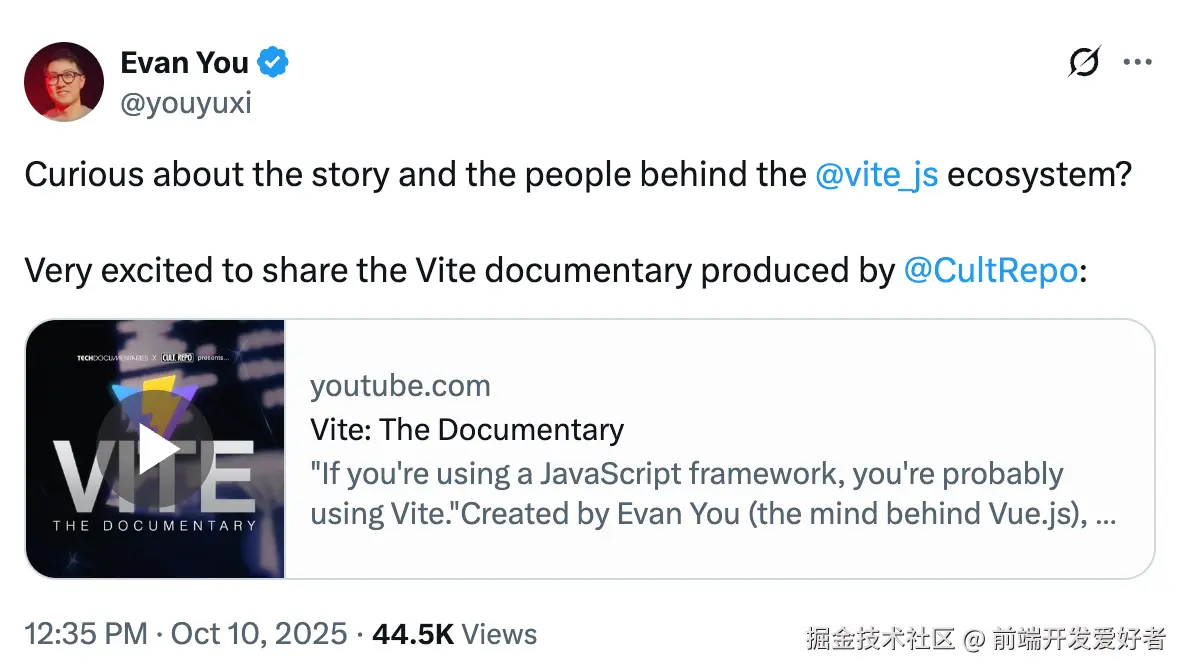
Task: Open the Evan You display name
Action: pyautogui.click(x=184, y=63)
